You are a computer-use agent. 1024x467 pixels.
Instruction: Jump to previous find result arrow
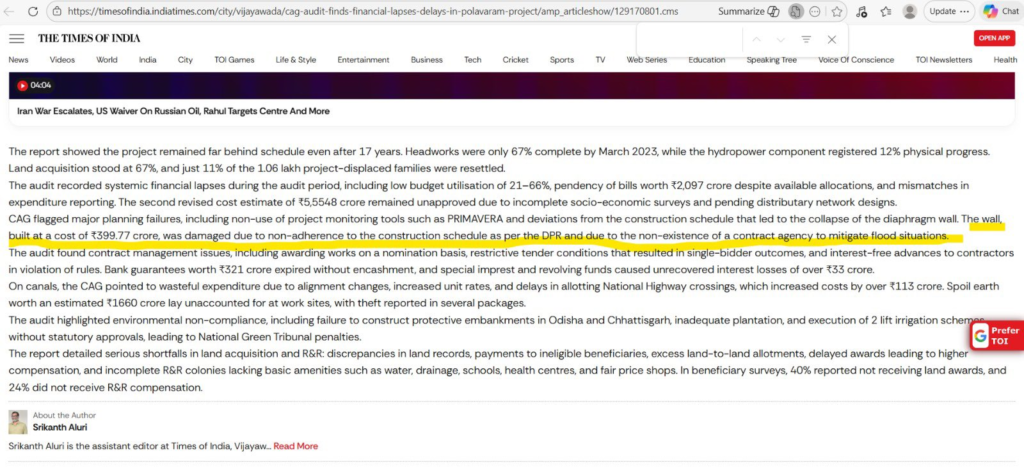756,39
